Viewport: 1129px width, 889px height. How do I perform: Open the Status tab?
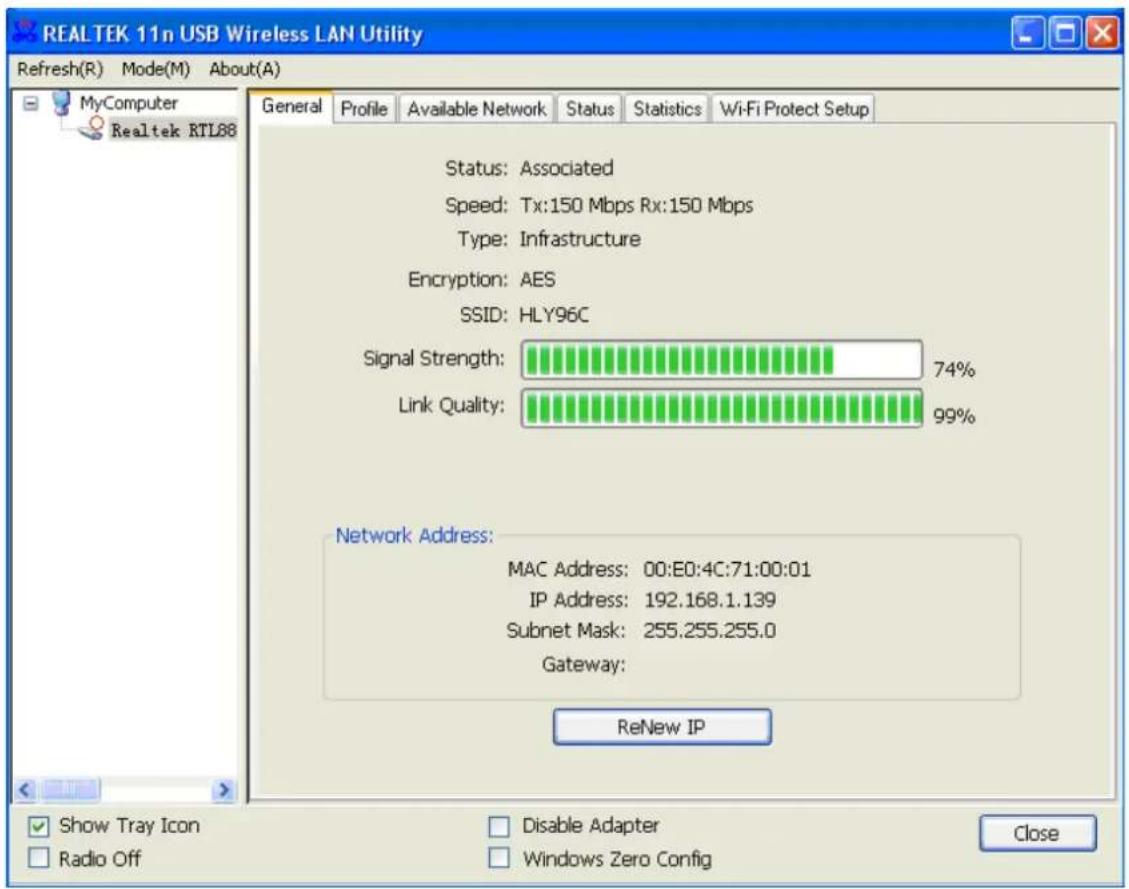point(590,109)
